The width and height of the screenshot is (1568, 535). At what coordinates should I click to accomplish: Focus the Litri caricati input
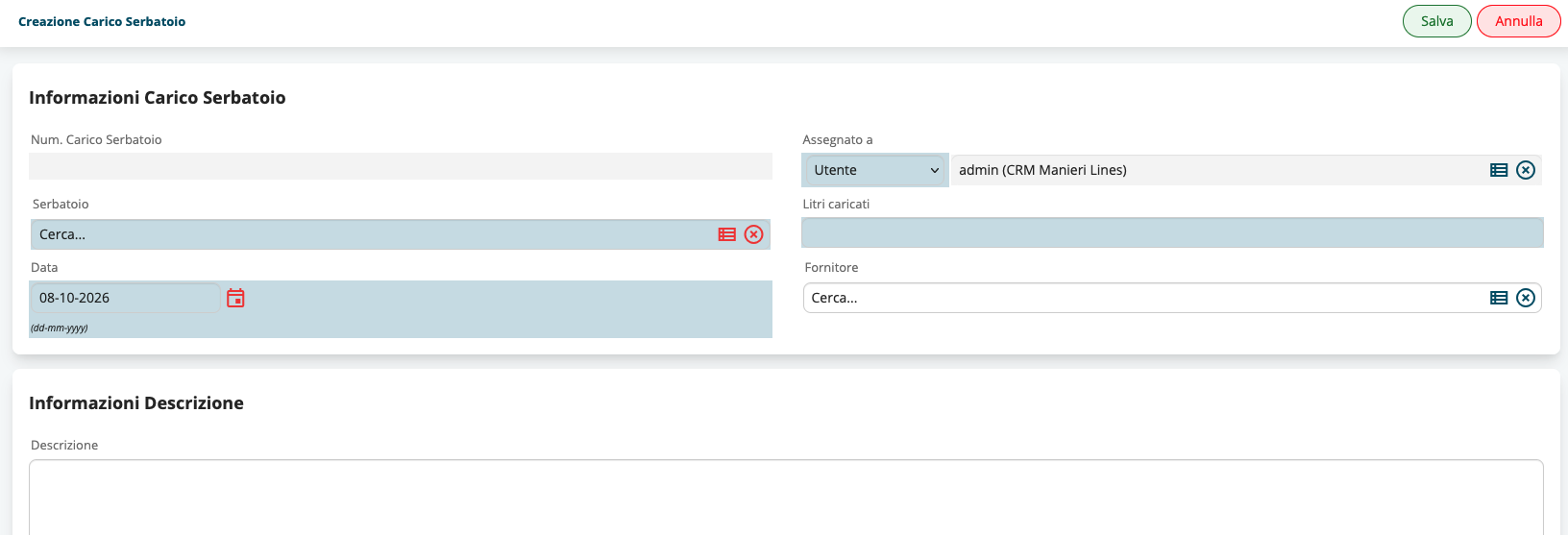pos(1172,232)
